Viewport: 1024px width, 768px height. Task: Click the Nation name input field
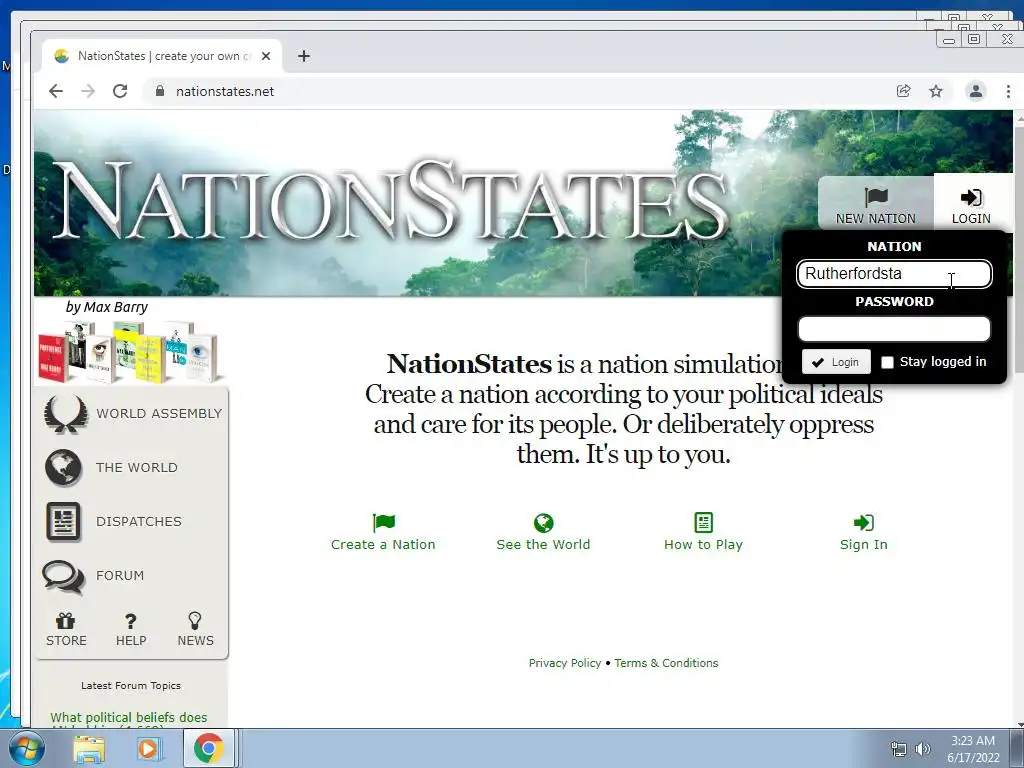point(894,274)
